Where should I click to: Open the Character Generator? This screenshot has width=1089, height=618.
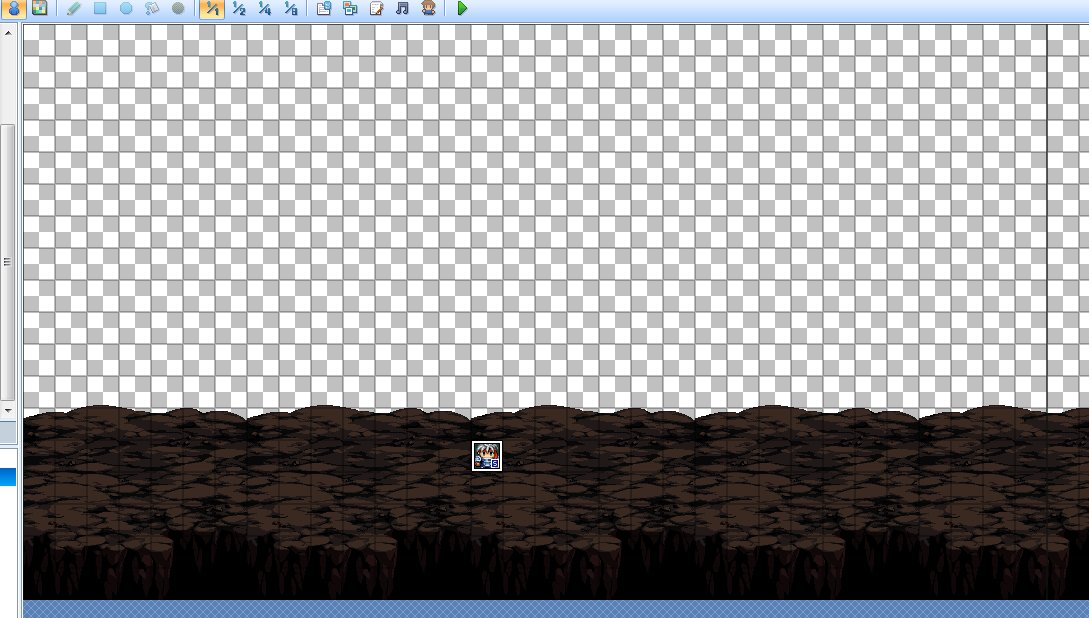coord(429,8)
